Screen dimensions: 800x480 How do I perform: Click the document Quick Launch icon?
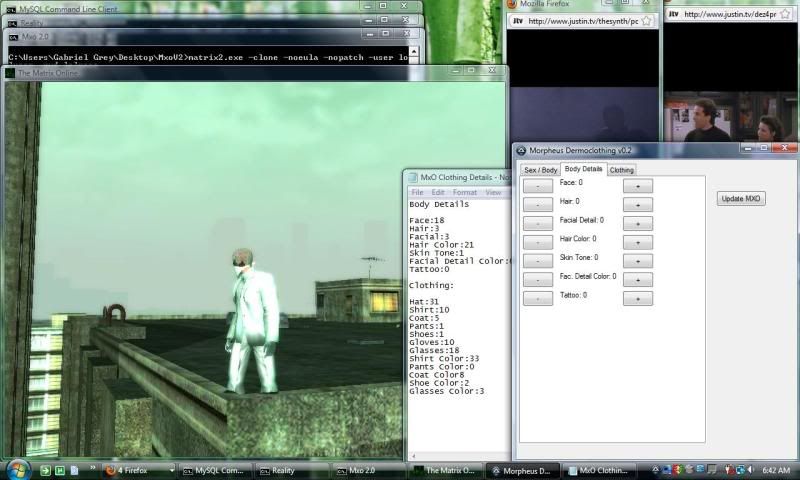(74, 470)
